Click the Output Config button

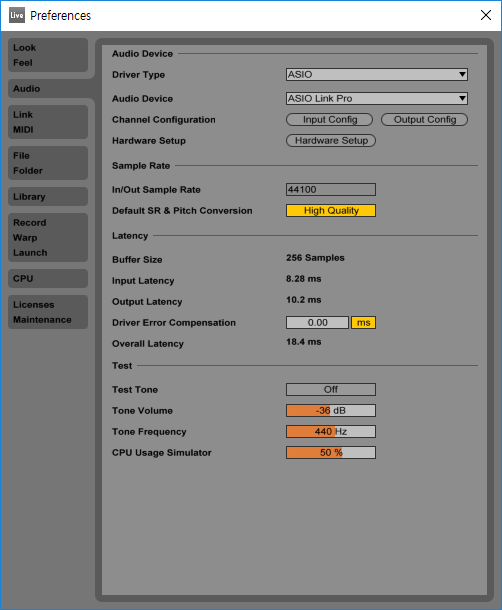click(x=424, y=119)
